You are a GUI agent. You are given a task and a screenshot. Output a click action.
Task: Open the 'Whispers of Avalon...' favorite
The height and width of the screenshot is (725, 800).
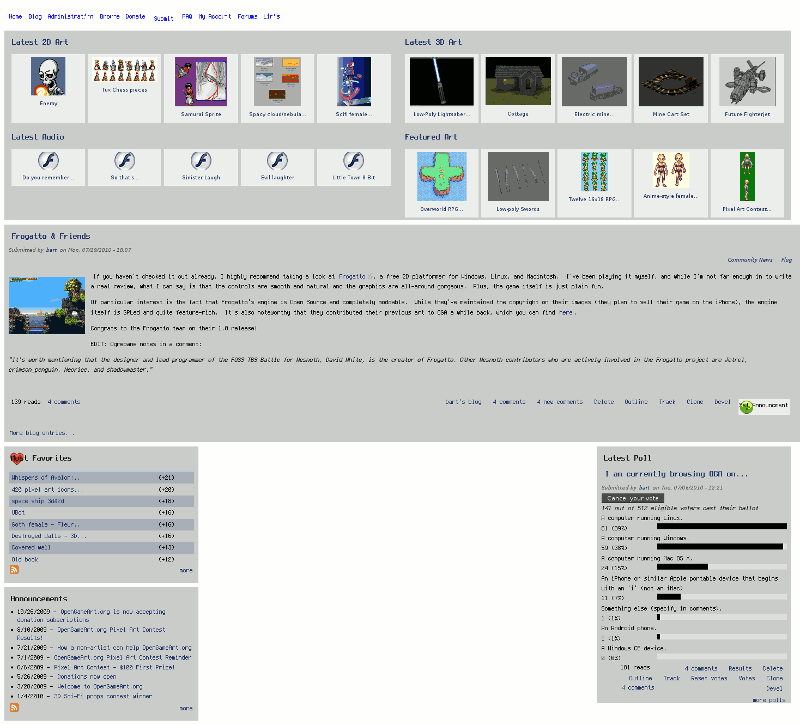48,476
